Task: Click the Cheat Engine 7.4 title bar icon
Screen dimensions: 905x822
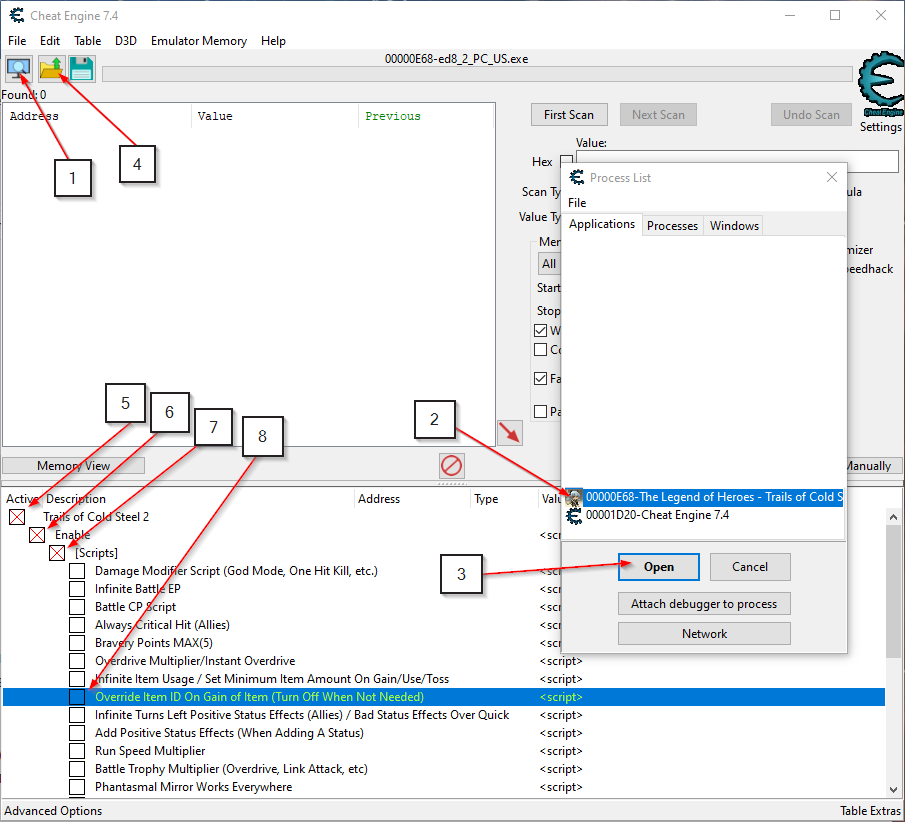Action: pos(17,16)
